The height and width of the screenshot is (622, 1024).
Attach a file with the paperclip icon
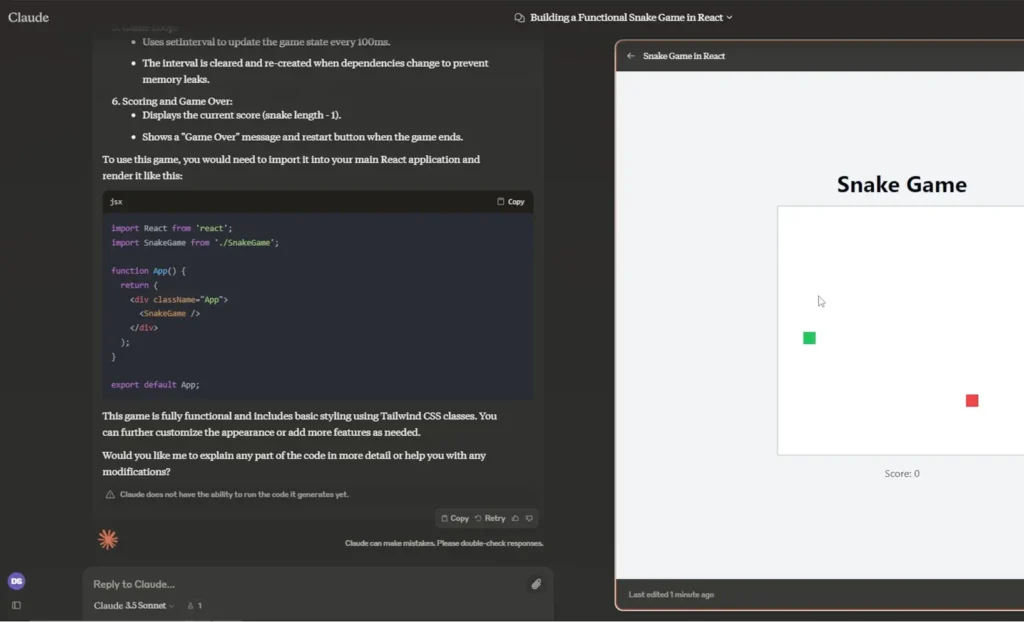[x=536, y=584]
